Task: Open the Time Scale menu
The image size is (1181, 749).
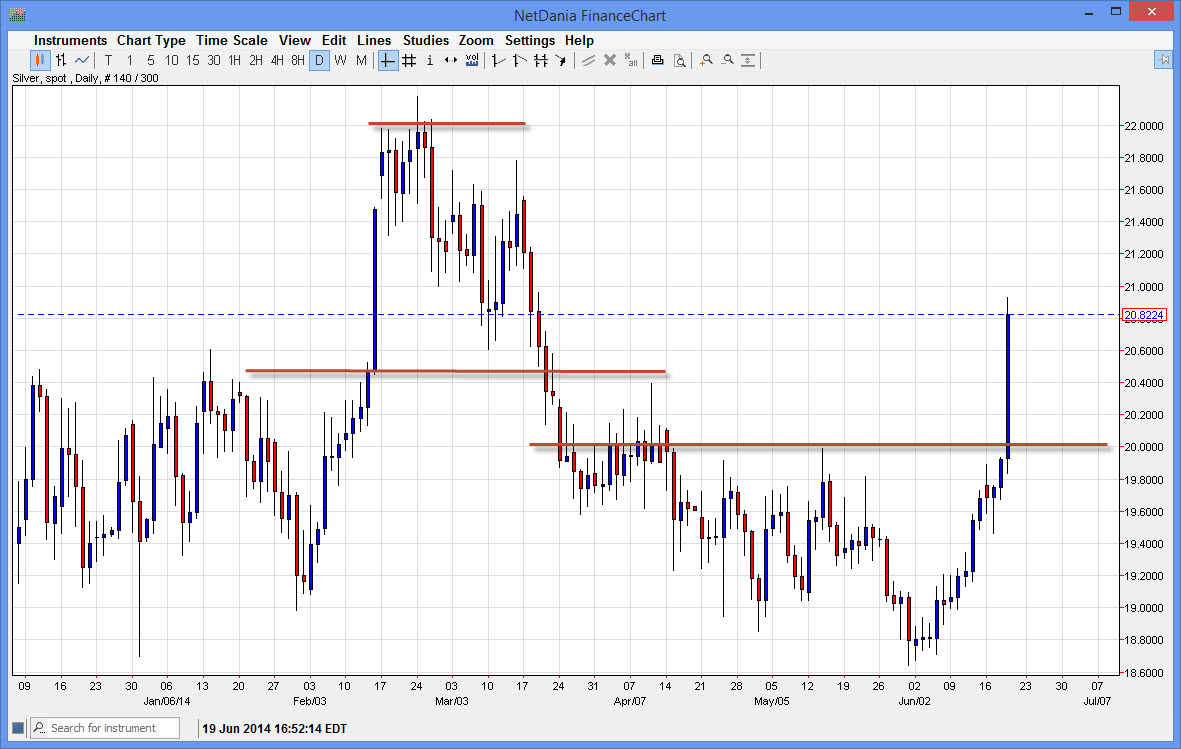Action: pos(232,40)
